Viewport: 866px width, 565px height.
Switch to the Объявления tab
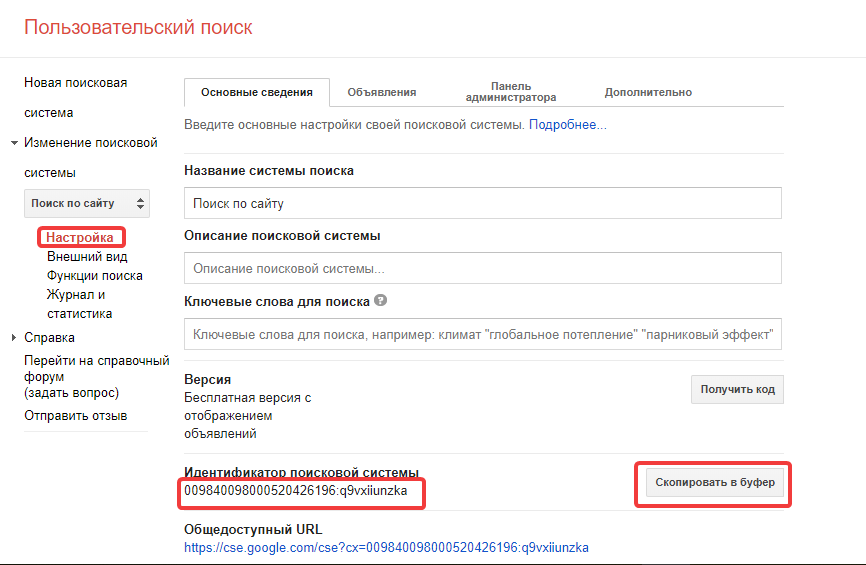click(x=382, y=92)
